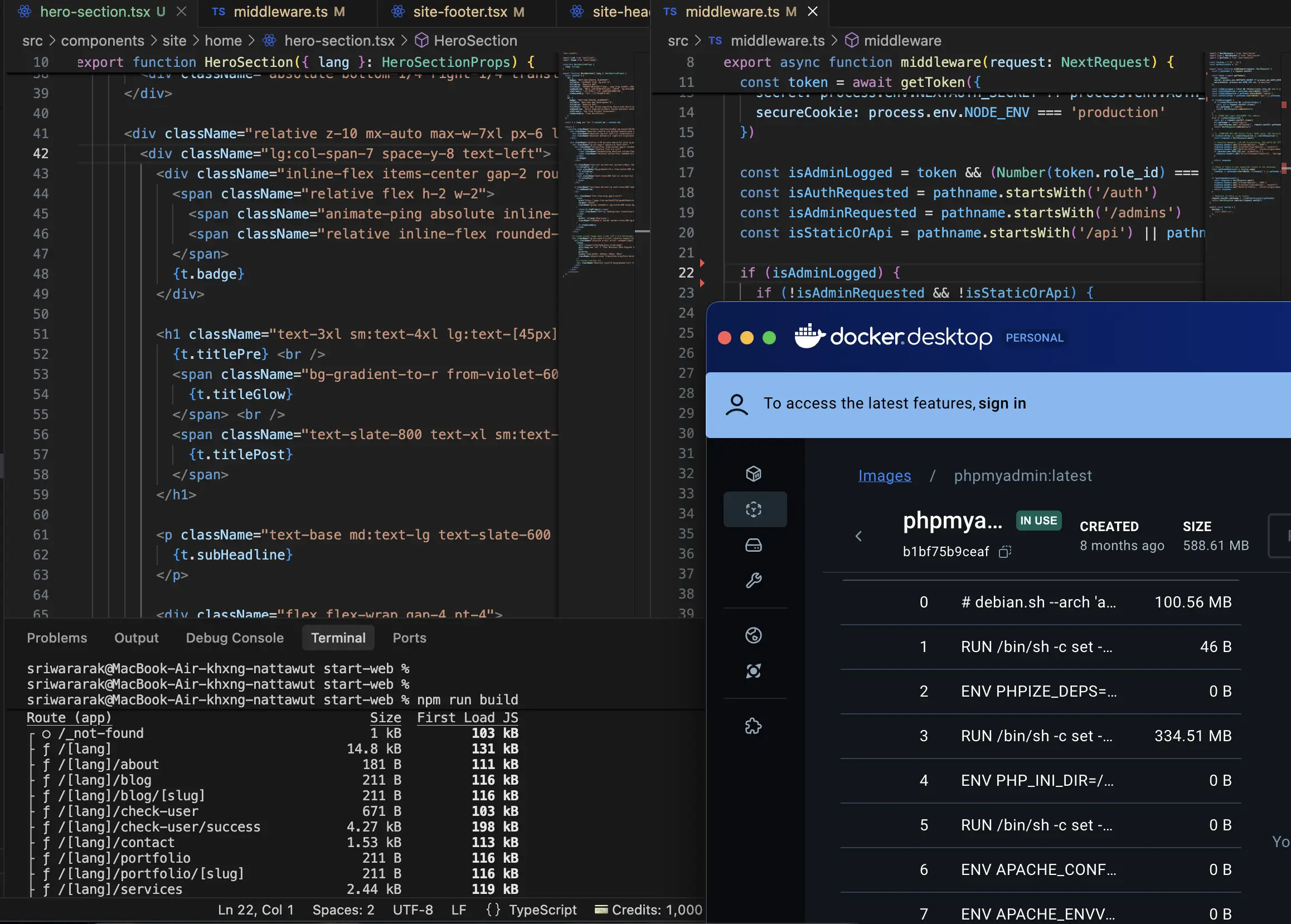Open the 'components' breadcrumb segment
1291x924 pixels.
[x=103, y=40]
